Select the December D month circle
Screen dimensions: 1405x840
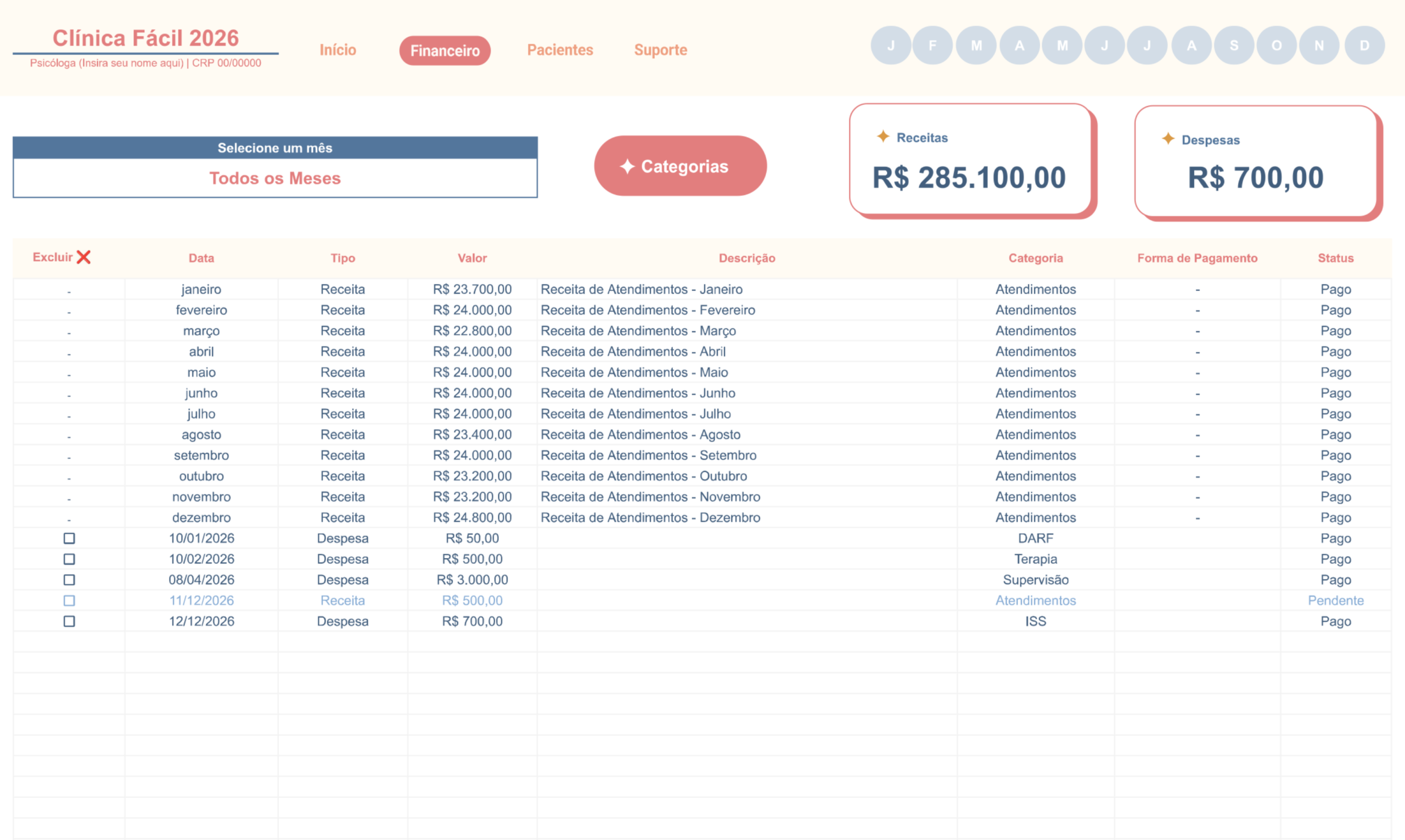(x=1364, y=46)
